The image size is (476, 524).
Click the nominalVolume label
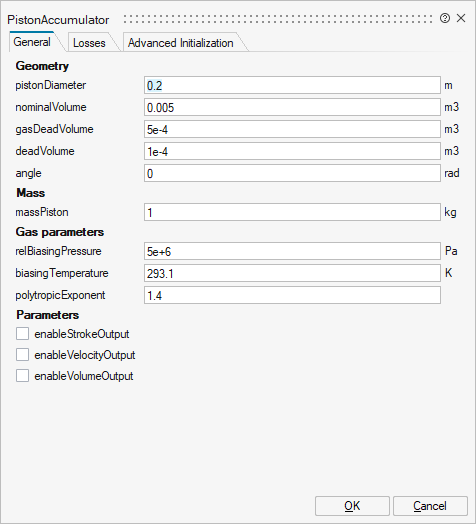tap(51, 107)
